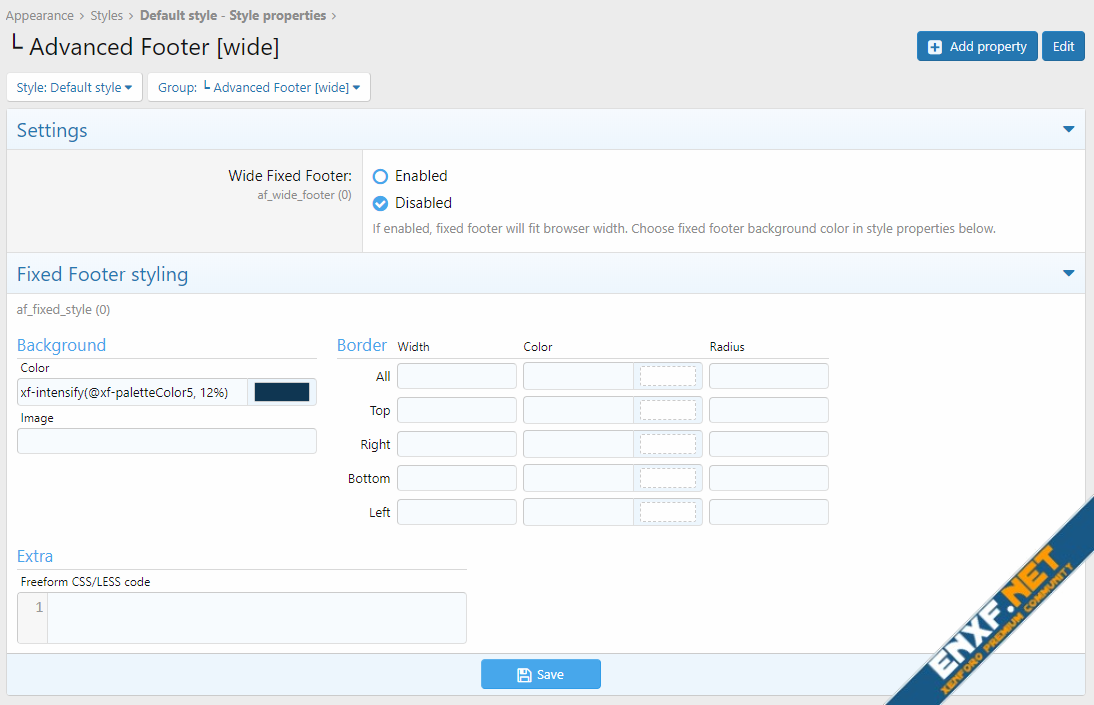Click the af_wide_footer (0) label
The image size is (1094, 705).
tap(304, 195)
